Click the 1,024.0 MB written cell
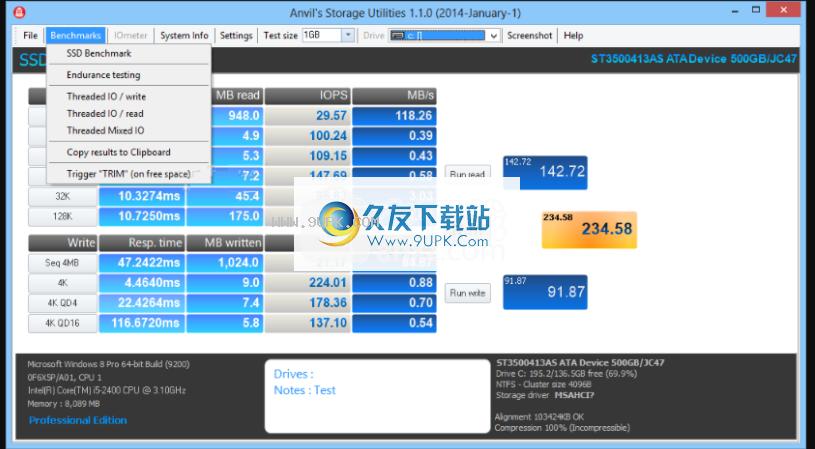The image size is (815, 449). pyautogui.click(x=225, y=263)
